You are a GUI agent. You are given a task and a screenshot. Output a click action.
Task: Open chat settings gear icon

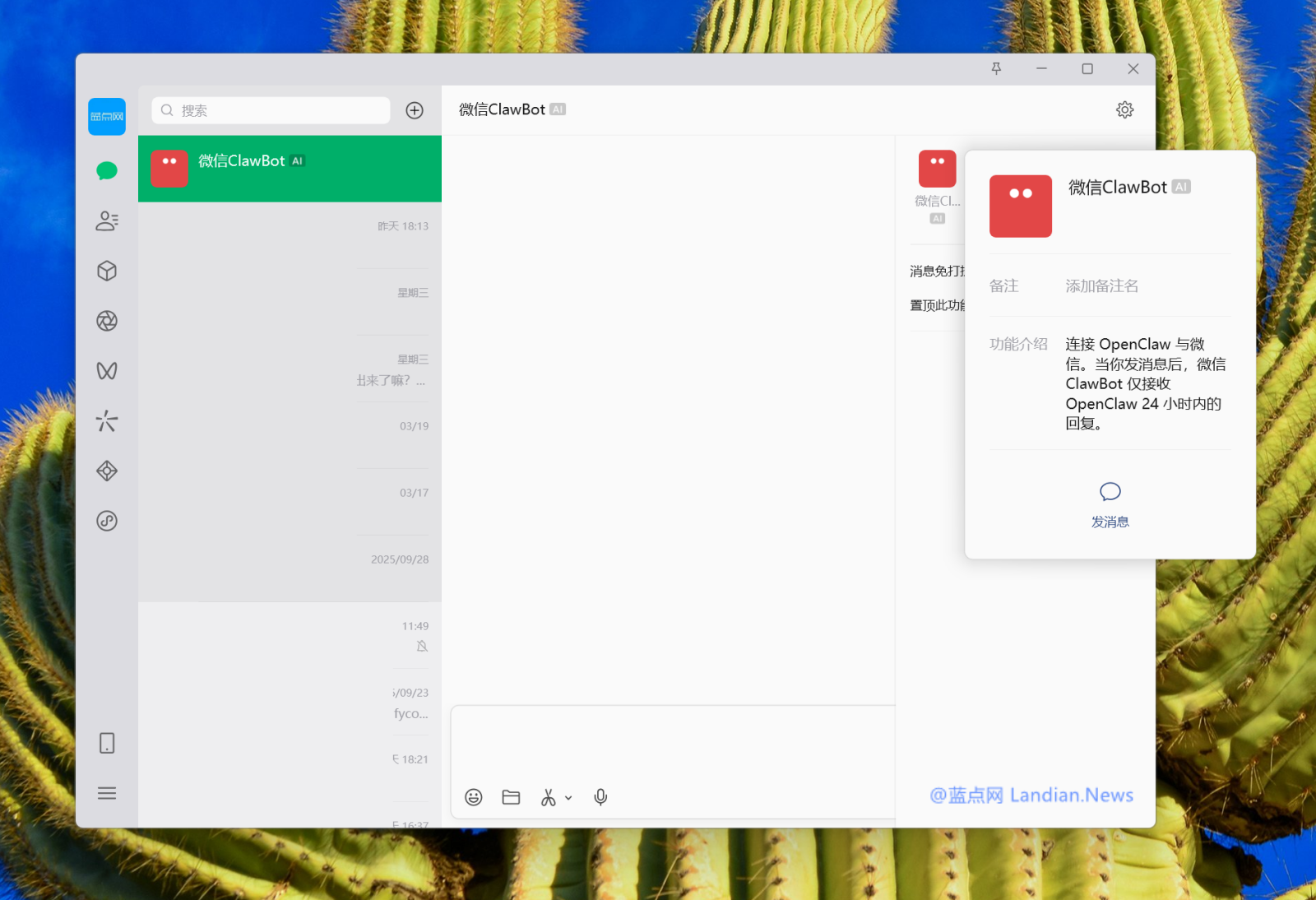[1124, 109]
